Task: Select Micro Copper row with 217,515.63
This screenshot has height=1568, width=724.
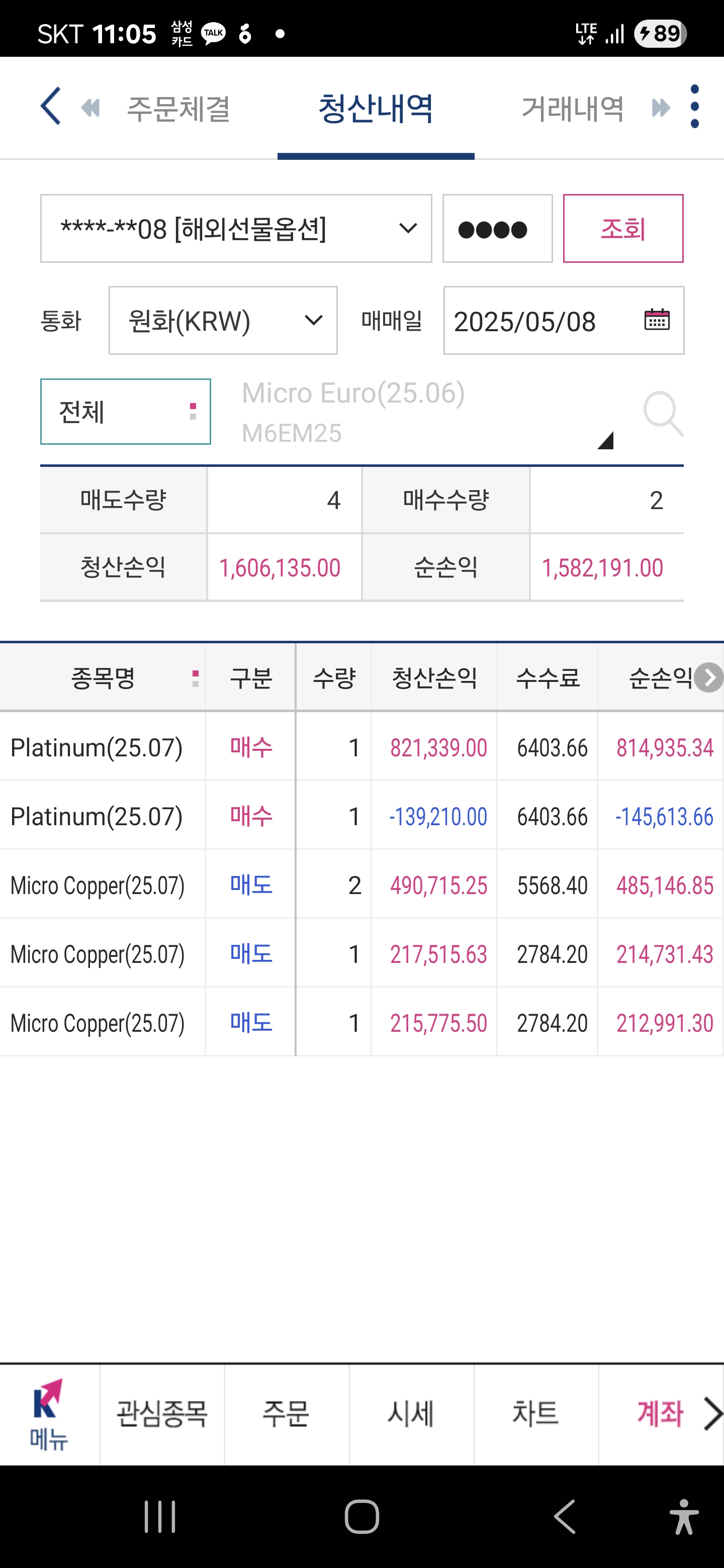Action: (x=361, y=953)
